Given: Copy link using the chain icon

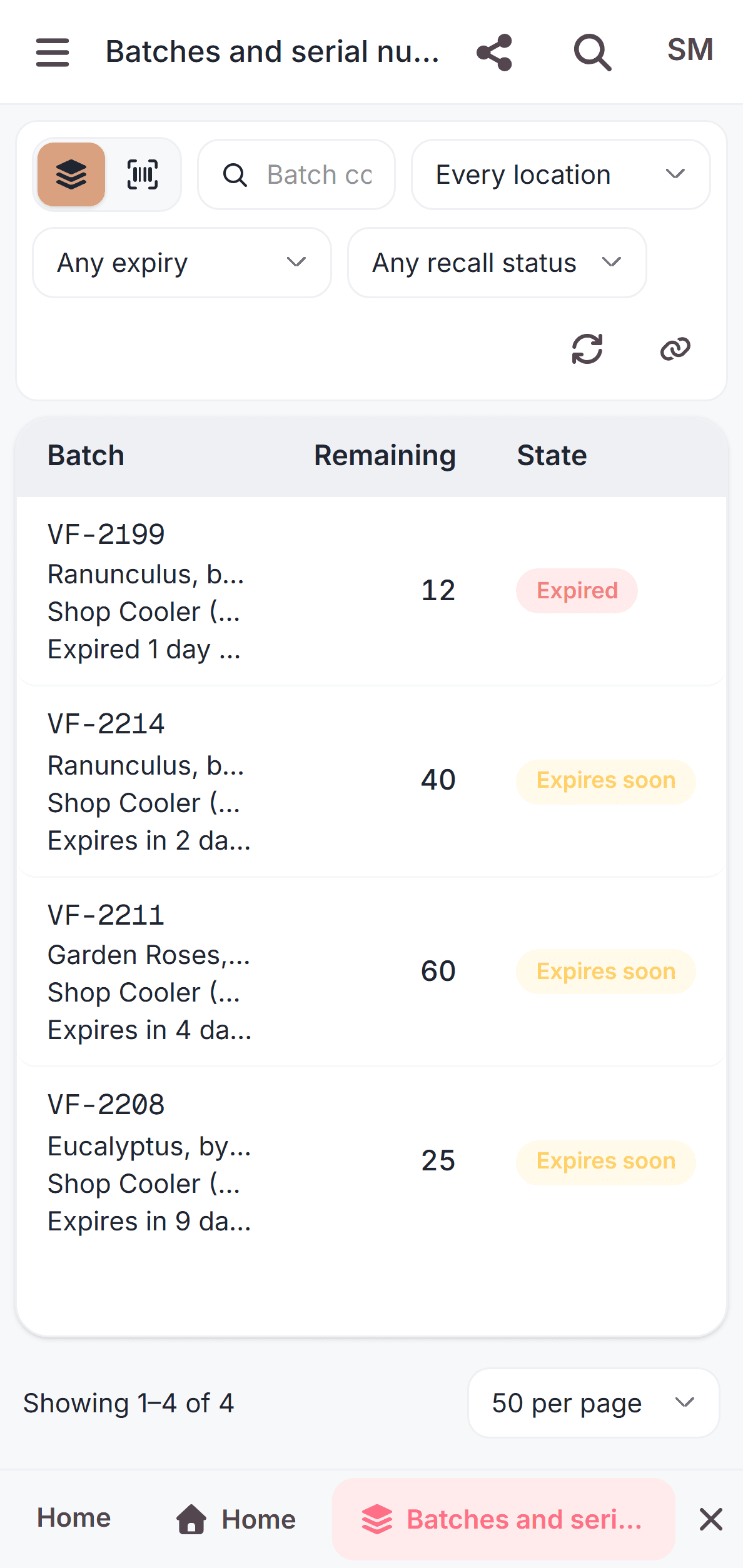Looking at the screenshot, I should click(675, 349).
